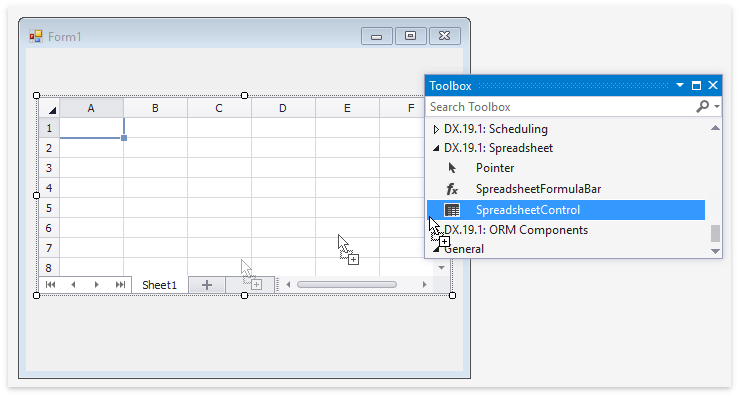Image resolution: width=739 pixels, height=397 pixels.
Task: Expand the DX.19.1: Scheduling group
Action: click(436, 129)
